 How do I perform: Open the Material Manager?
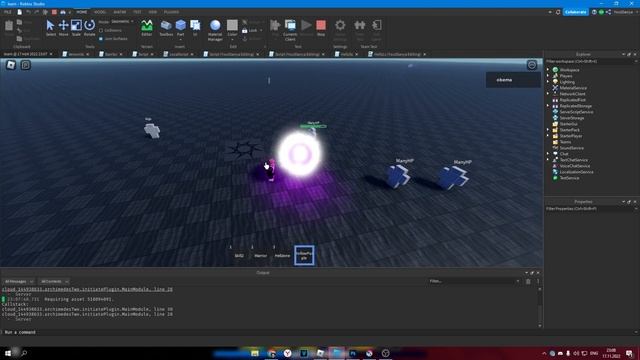coord(215,30)
